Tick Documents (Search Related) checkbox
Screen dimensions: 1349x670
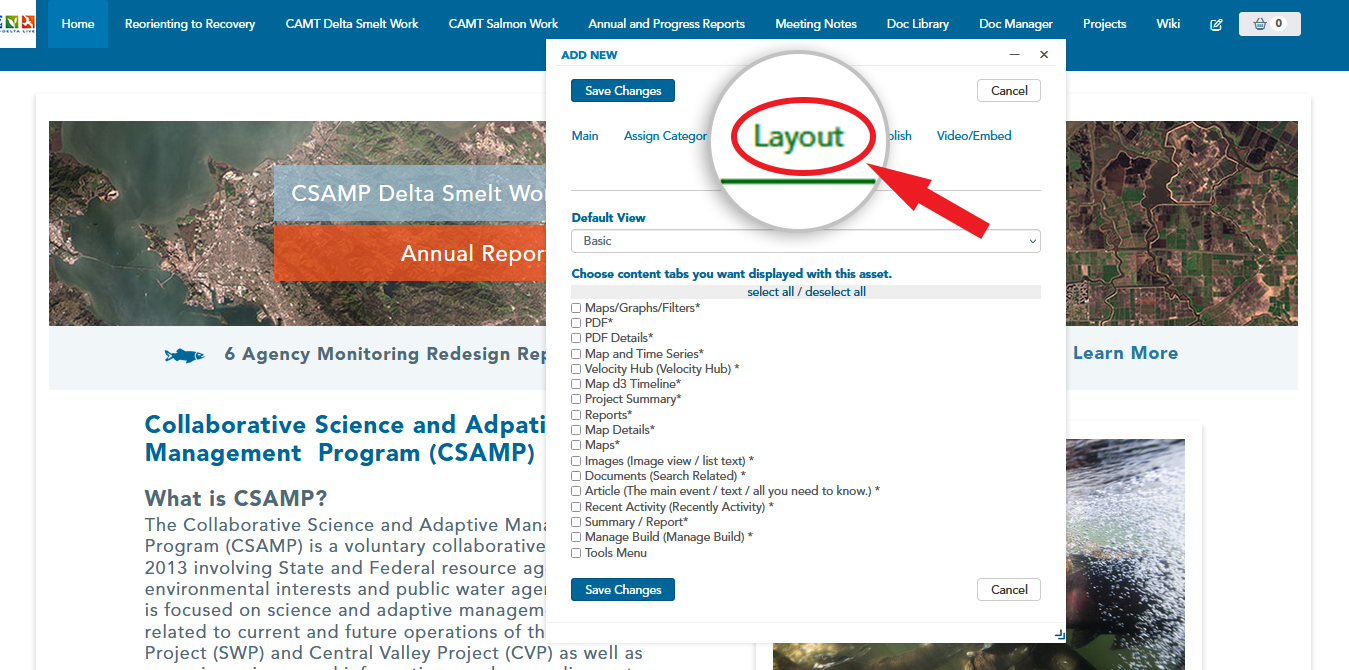click(576, 476)
